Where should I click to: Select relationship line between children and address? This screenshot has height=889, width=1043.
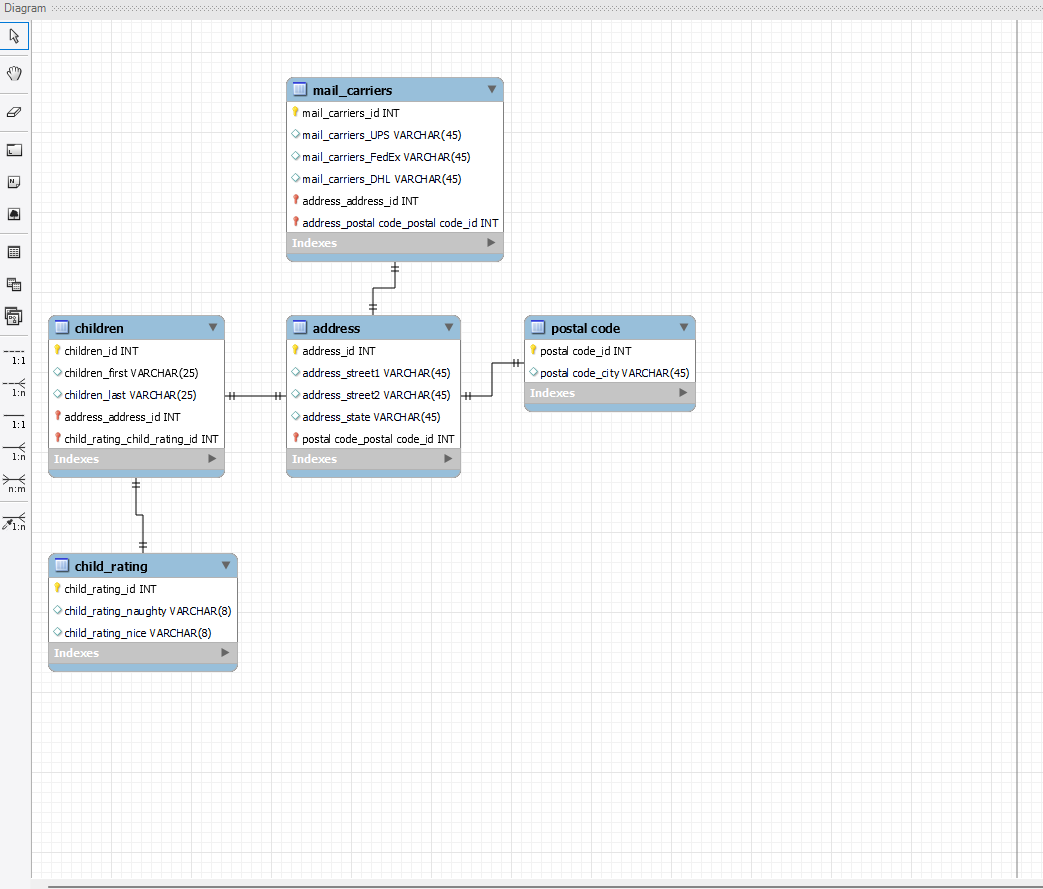255,396
